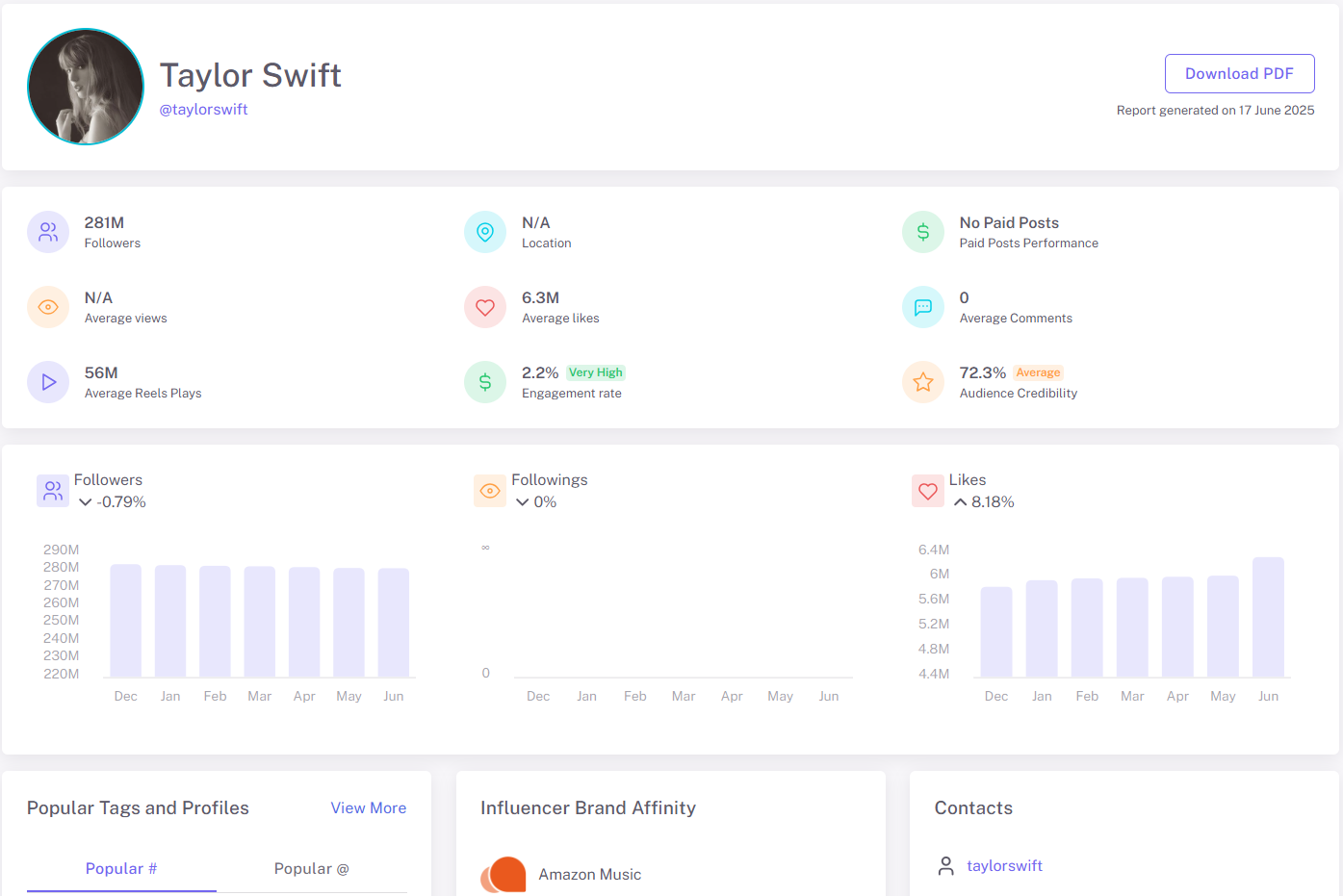The width and height of the screenshot is (1343, 896).
Task: Click the Taylor Swift name heading
Action: coord(250,75)
